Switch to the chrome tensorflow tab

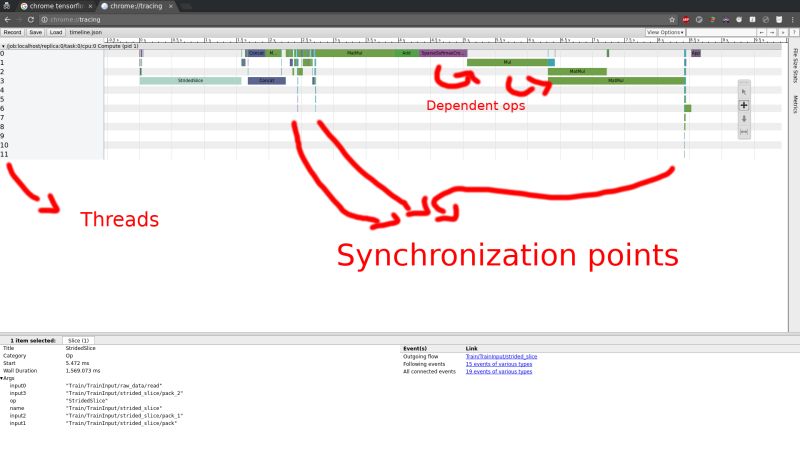[x=55, y=6]
